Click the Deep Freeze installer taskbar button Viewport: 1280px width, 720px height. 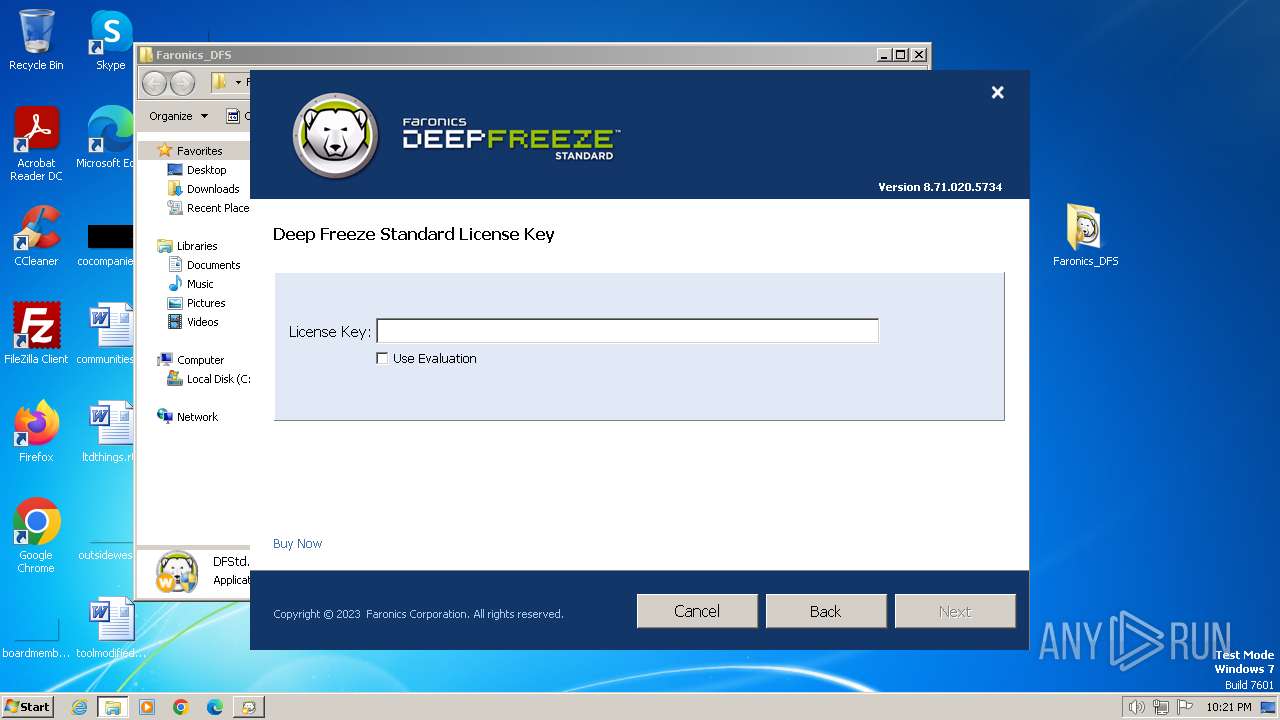tap(248, 707)
